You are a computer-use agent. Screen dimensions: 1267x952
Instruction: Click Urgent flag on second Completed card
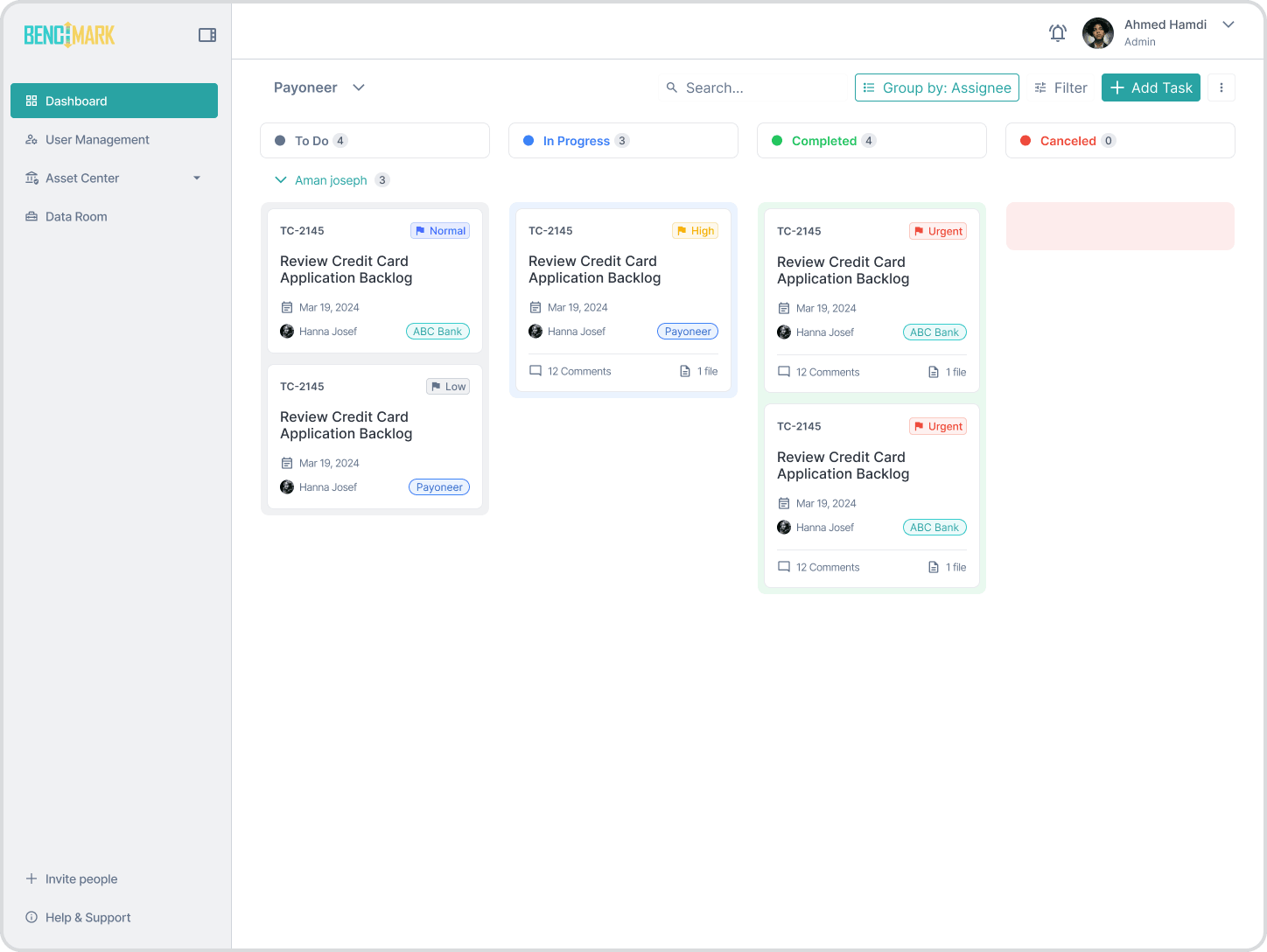click(938, 426)
